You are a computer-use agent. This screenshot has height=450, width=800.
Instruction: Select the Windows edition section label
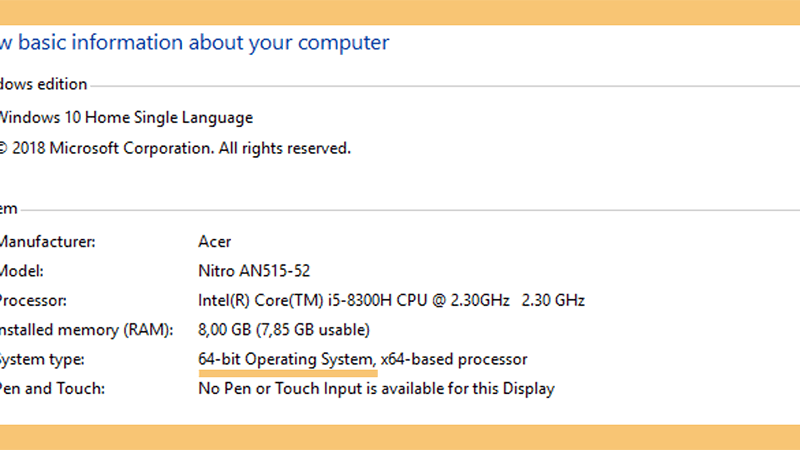(x=43, y=84)
